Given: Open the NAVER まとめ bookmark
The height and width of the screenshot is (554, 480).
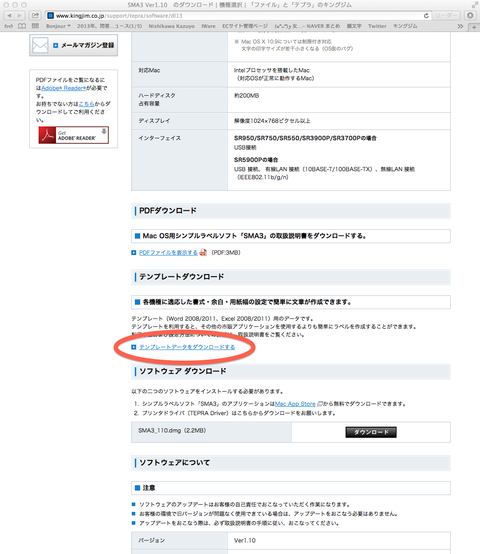Looking at the screenshot, I should (x=307, y=26).
